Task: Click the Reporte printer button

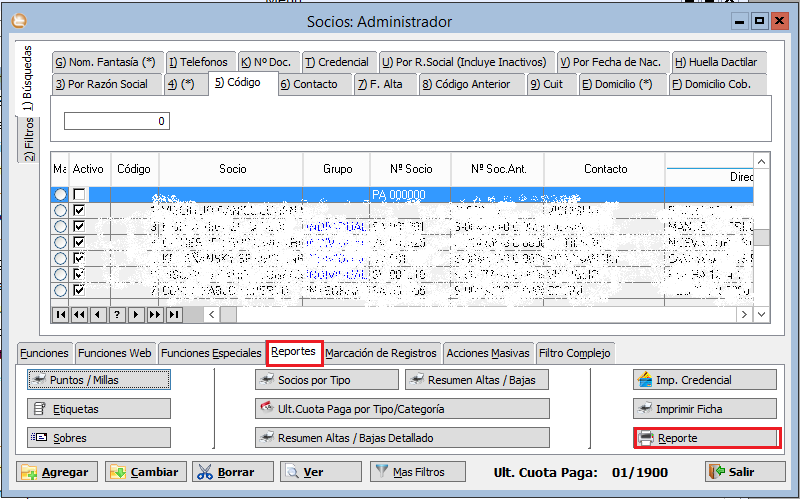Action: 706,438
